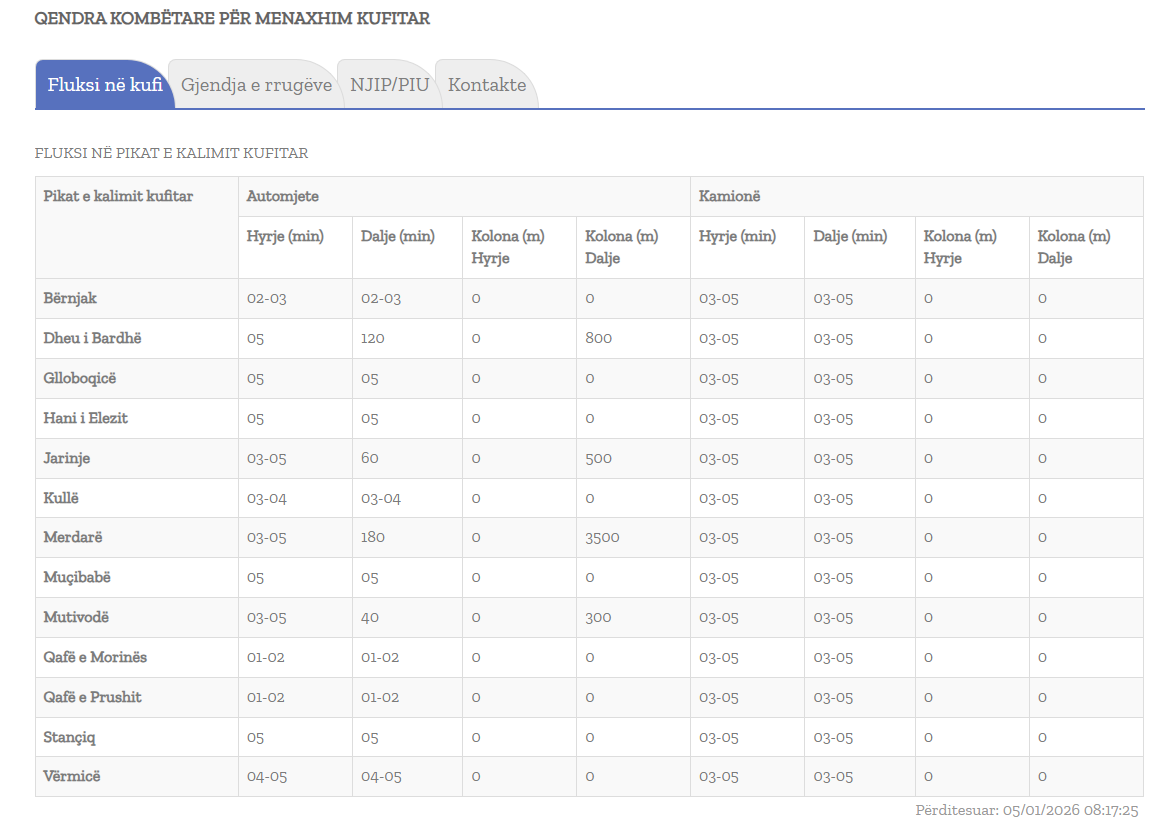Select the NJIP/PIU tab
This screenshot has width=1175, height=830.
(x=389, y=85)
